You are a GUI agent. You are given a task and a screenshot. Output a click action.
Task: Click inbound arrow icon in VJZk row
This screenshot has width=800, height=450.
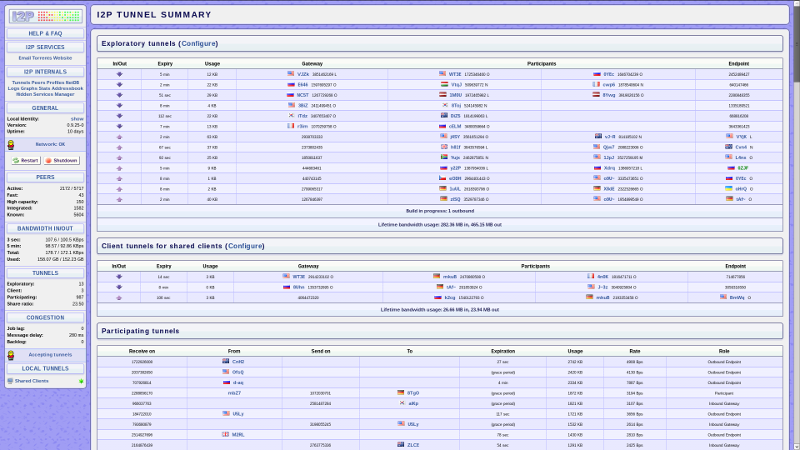coord(119,74)
